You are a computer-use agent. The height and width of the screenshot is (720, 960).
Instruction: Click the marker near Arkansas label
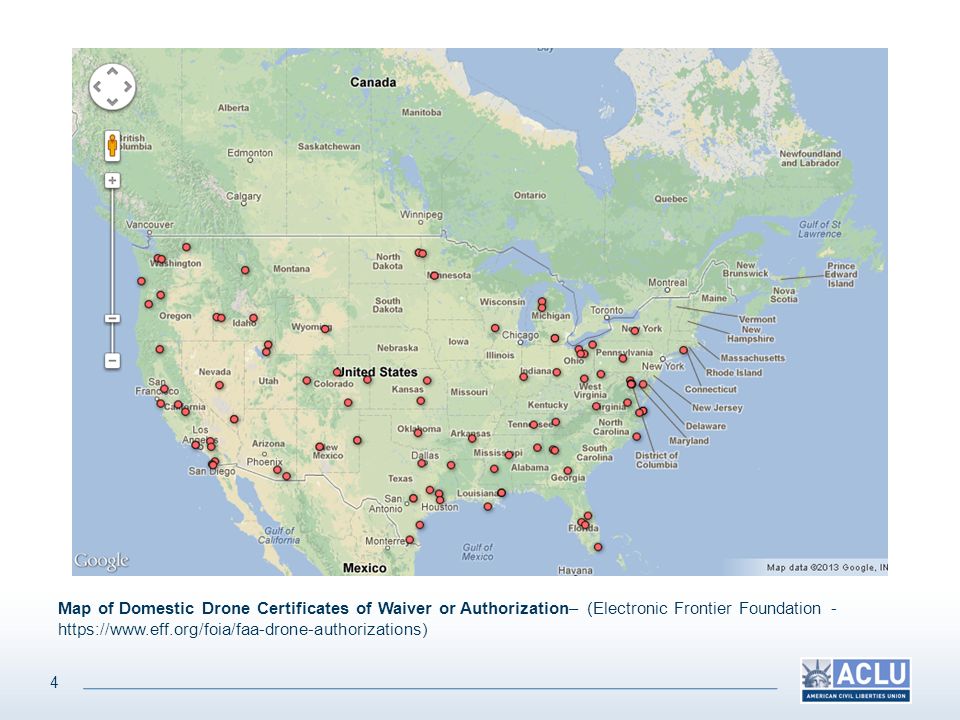[472, 438]
